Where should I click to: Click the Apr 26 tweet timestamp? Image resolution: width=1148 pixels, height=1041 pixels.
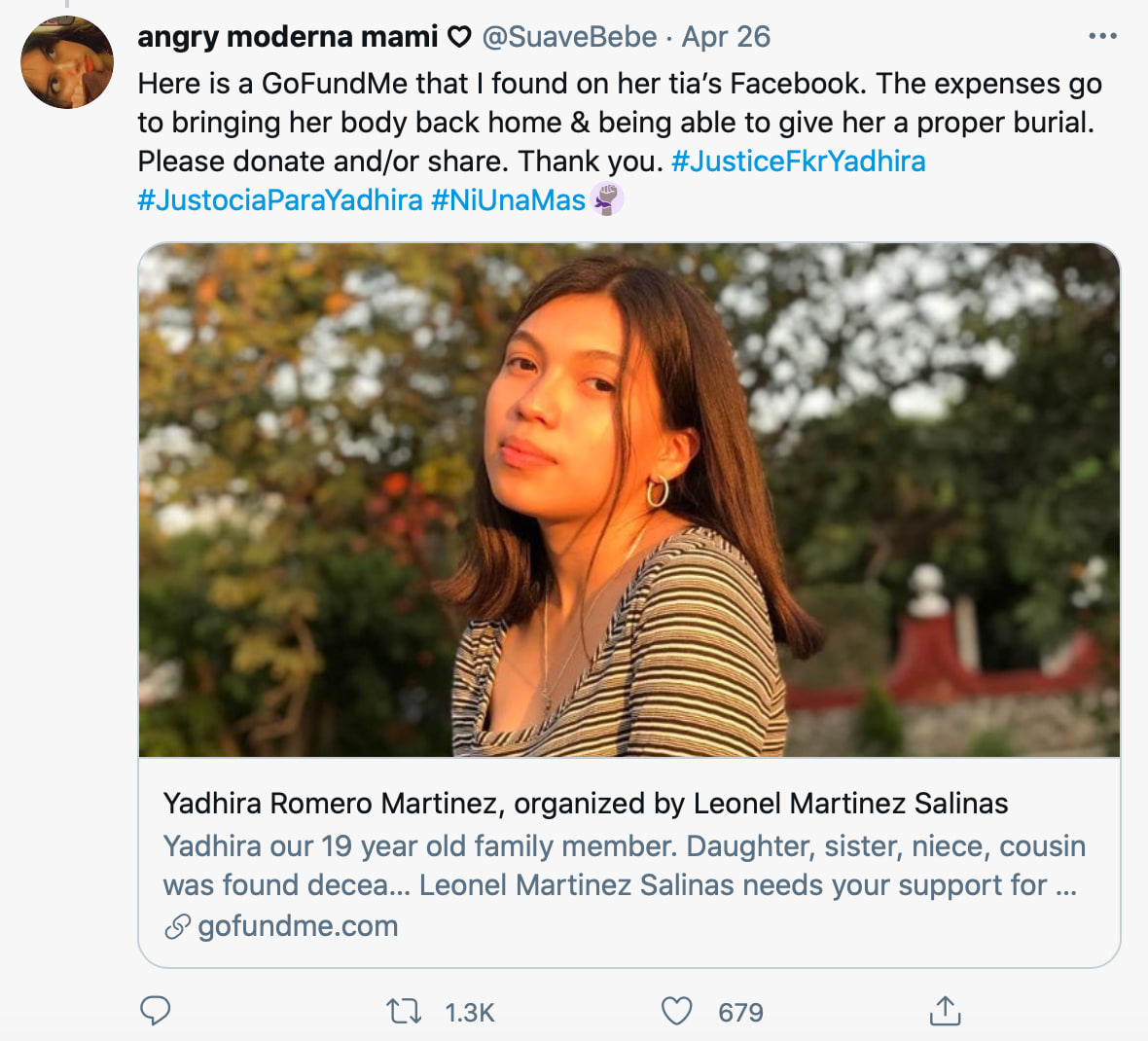(x=726, y=37)
